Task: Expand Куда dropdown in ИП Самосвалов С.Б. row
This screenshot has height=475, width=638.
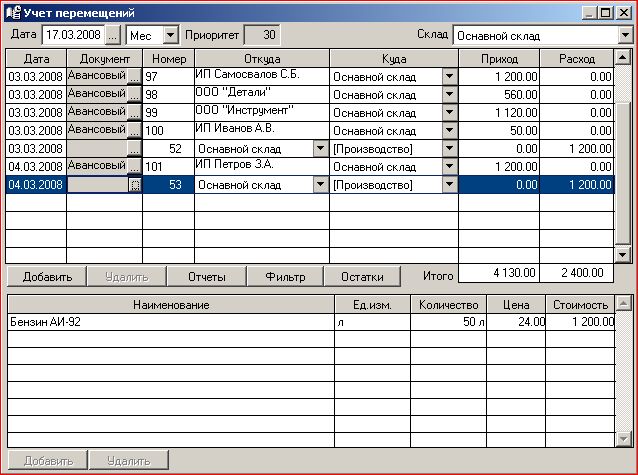Action: (x=449, y=76)
